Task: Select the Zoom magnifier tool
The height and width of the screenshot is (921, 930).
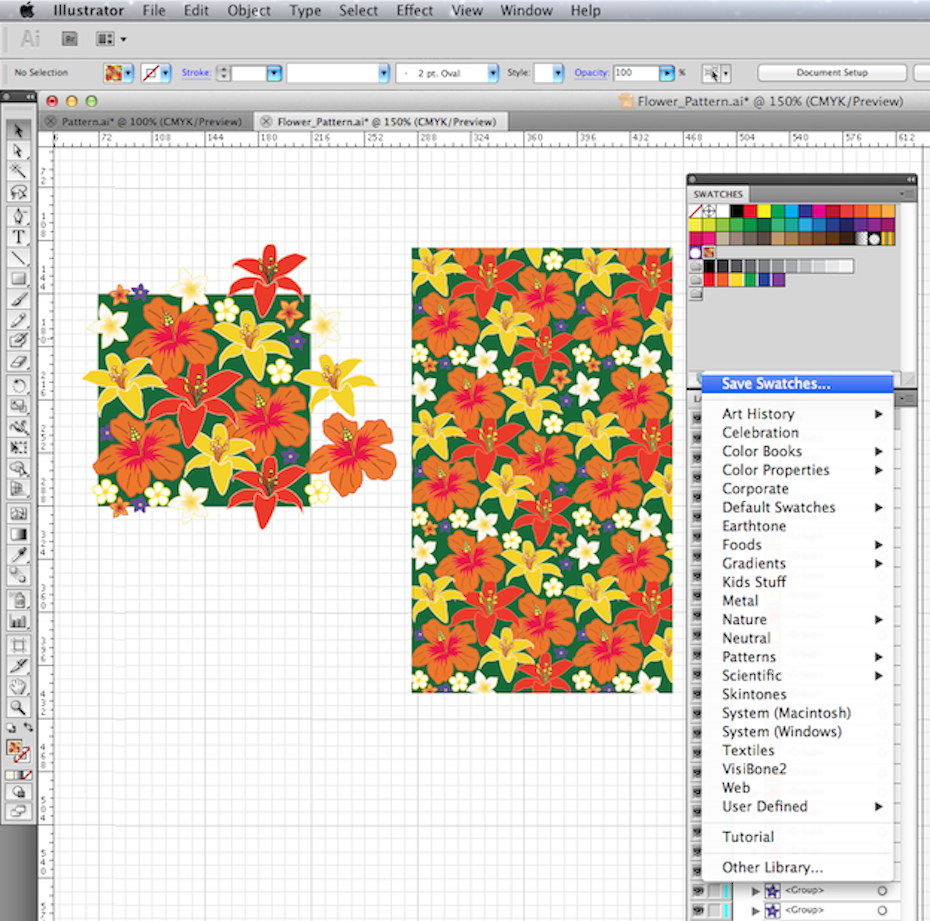Action: (x=18, y=708)
